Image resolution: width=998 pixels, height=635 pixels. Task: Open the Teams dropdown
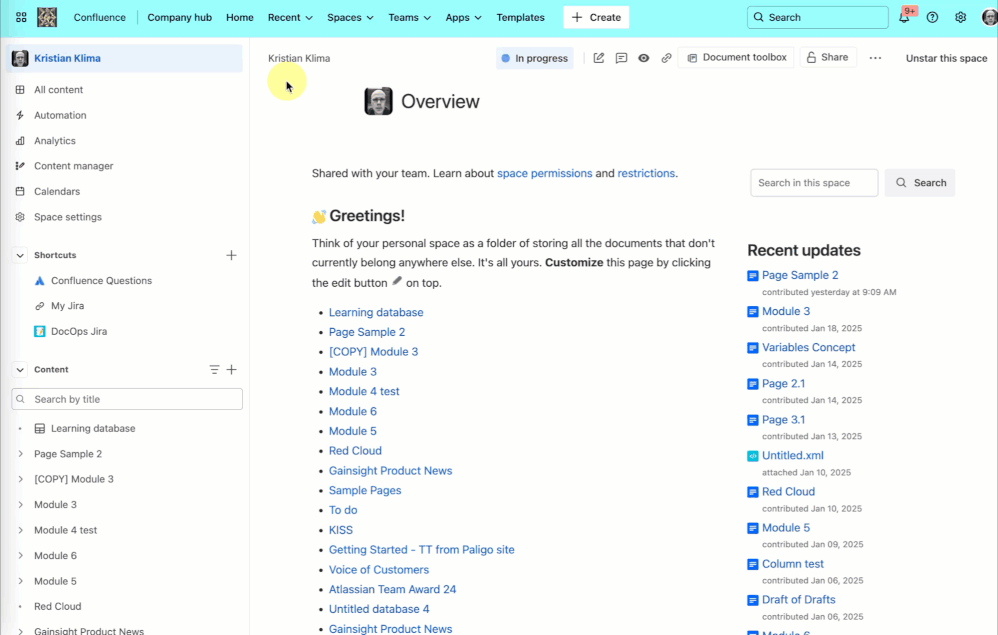click(x=409, y=17)
